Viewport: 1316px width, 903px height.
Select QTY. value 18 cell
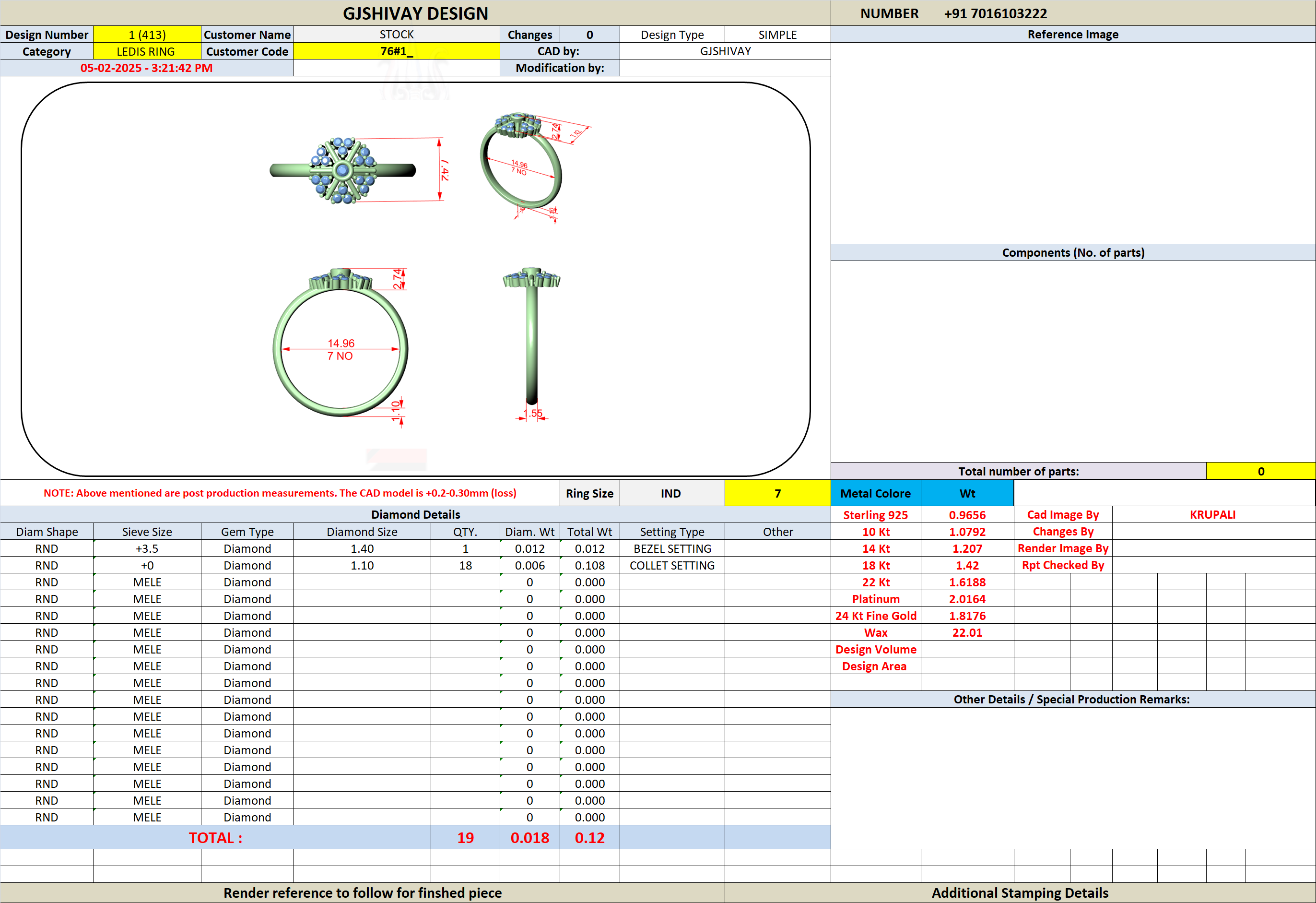coord(466,565)
